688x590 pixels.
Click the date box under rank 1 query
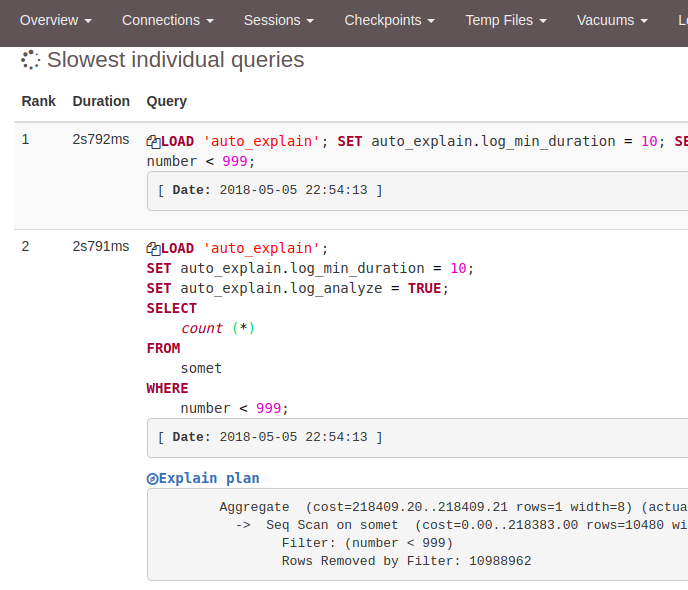[270, 189]
